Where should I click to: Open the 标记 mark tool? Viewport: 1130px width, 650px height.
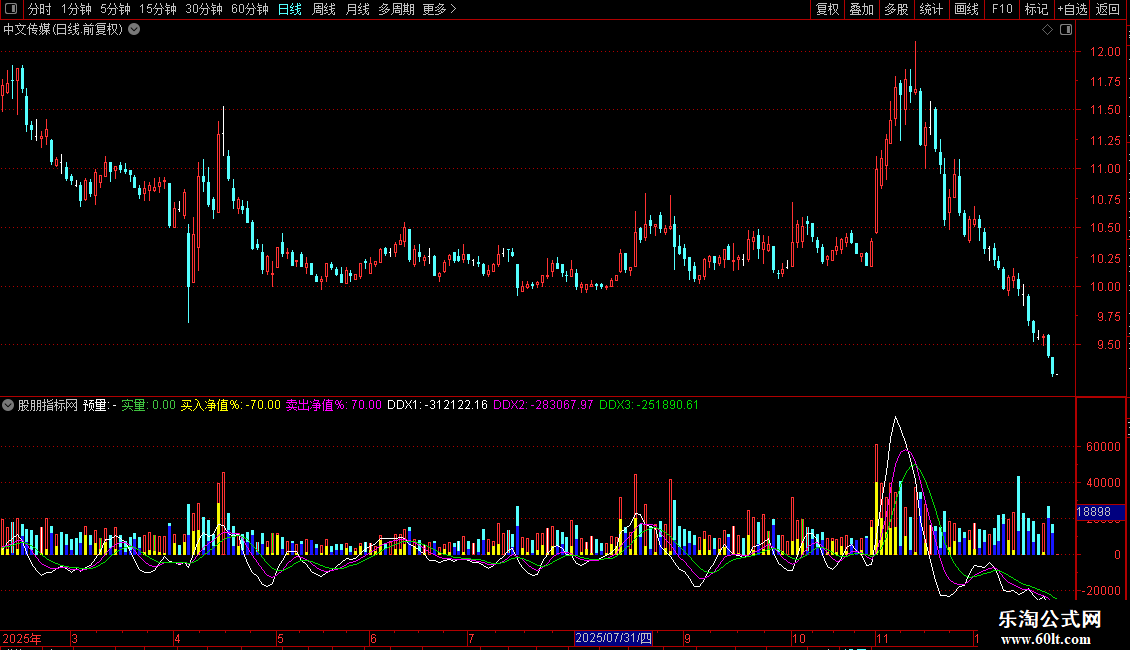click(x=1036, y=9)
